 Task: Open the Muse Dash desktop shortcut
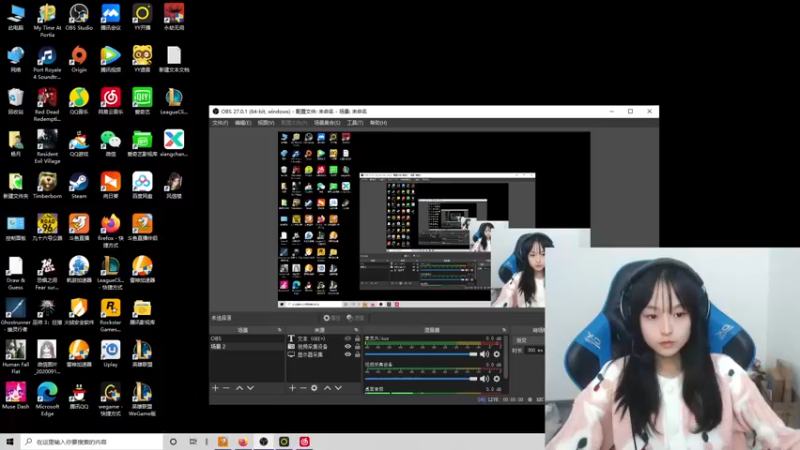[15, 396]
